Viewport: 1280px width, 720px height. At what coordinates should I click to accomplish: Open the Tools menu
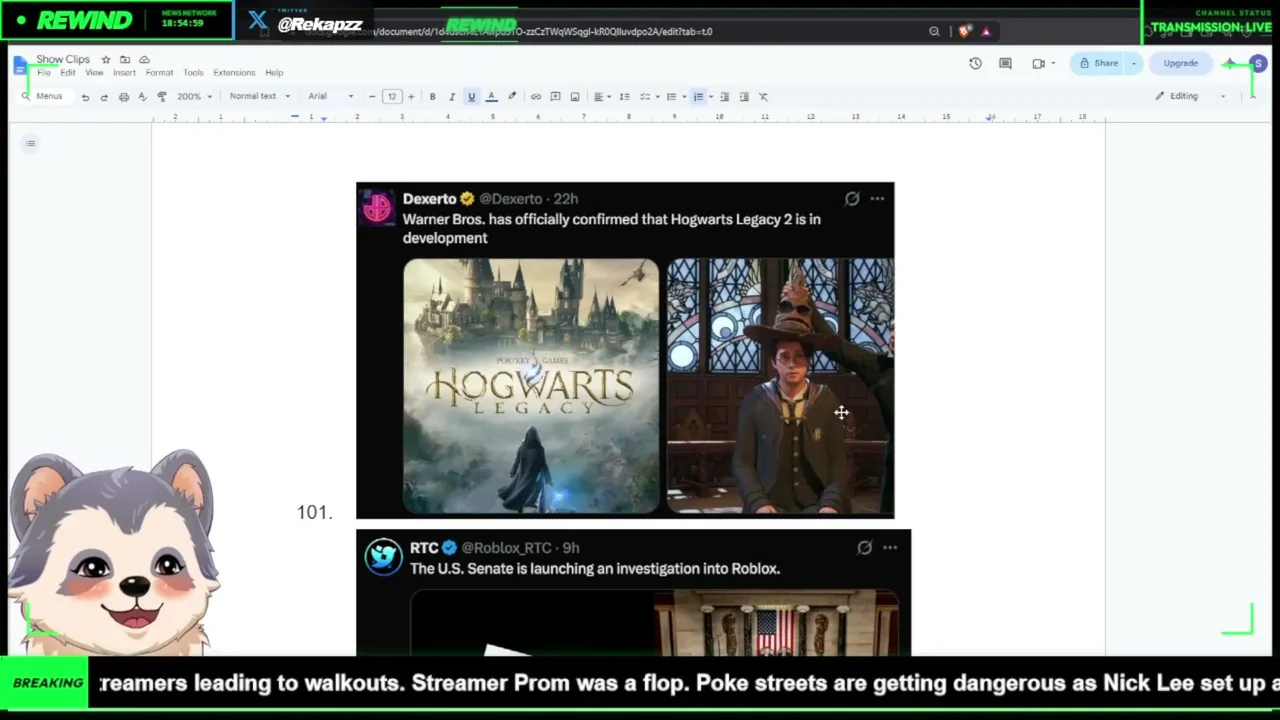pos(193,73)
